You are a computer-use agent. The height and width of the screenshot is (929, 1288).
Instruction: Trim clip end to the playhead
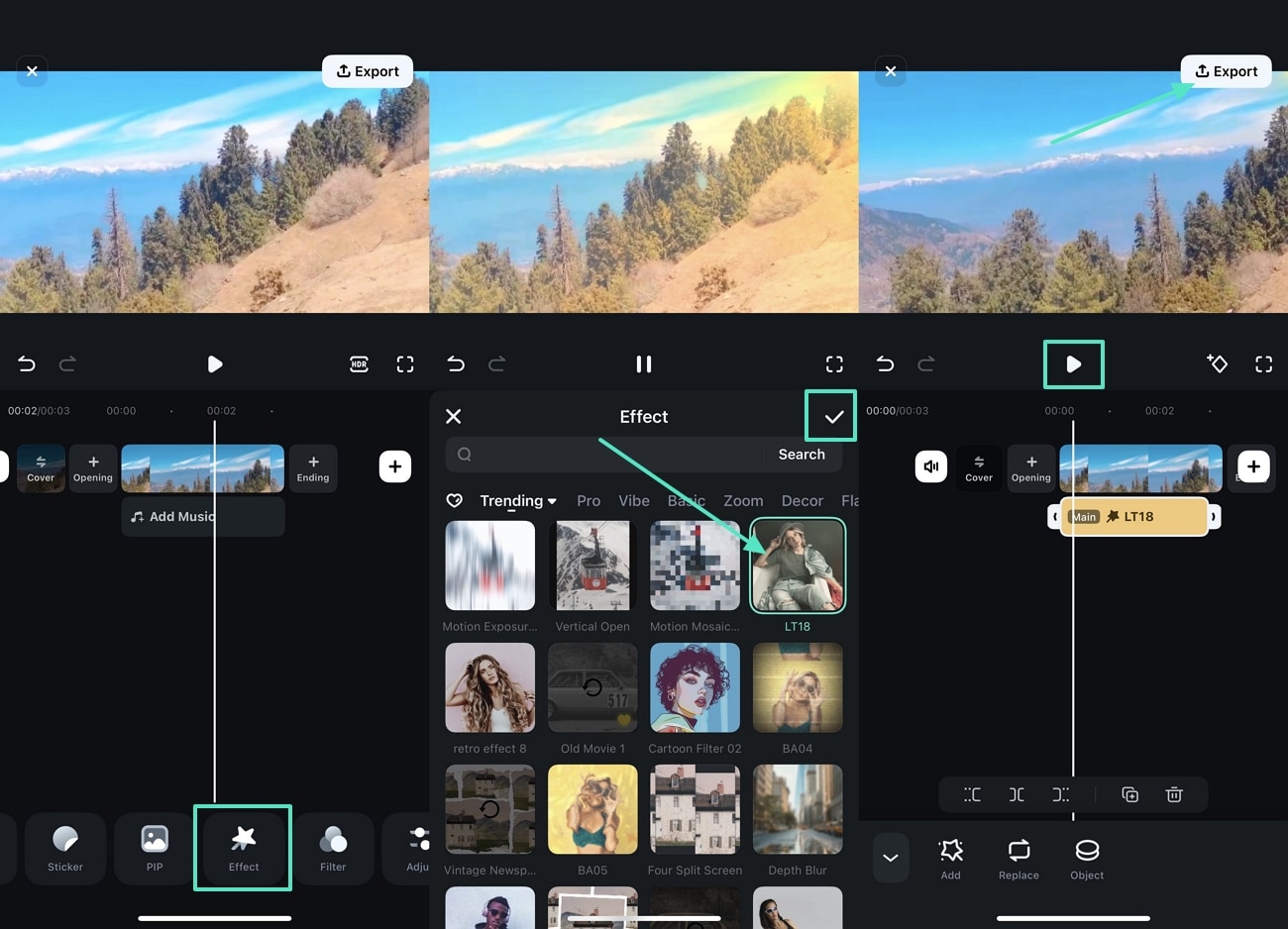[x=1061, y=794]
